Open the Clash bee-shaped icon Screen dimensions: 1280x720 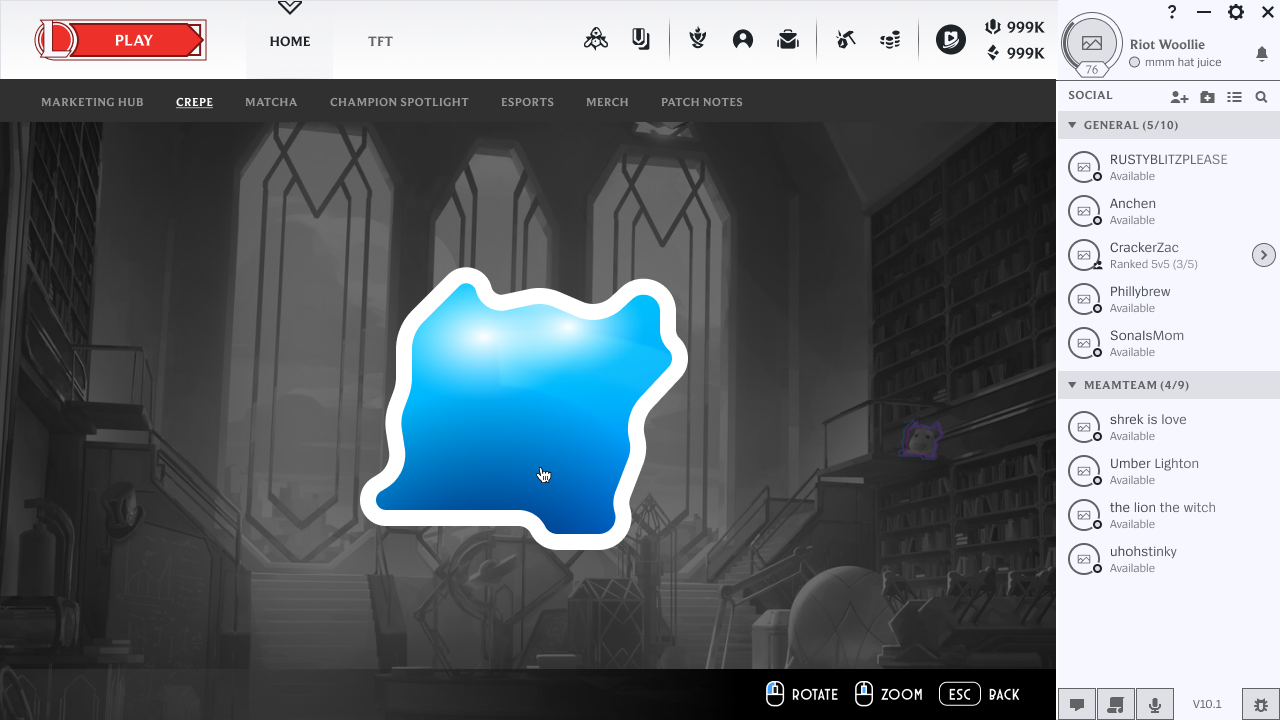pos(596,40)
